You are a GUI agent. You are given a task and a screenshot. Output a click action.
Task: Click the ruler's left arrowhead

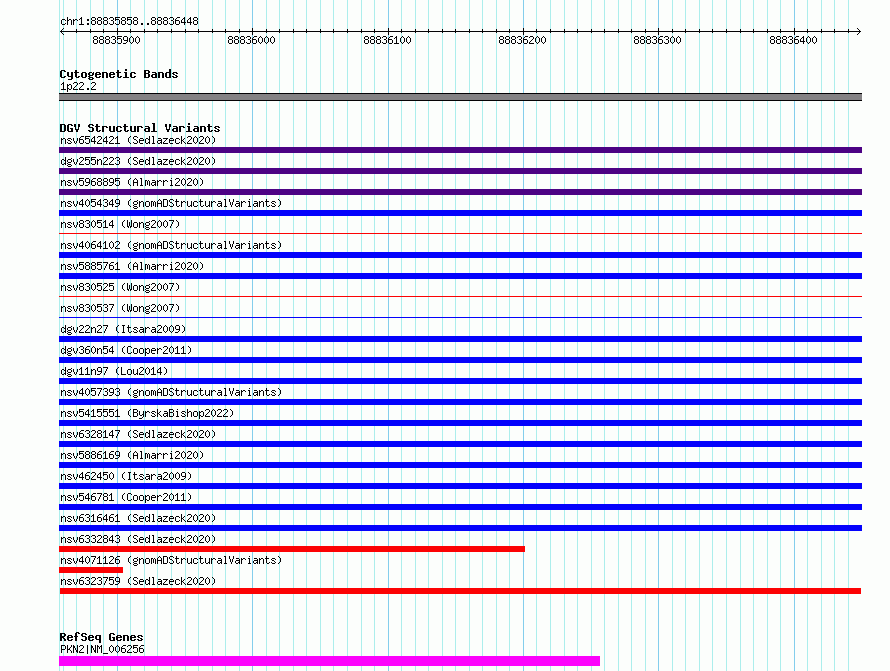62,31
